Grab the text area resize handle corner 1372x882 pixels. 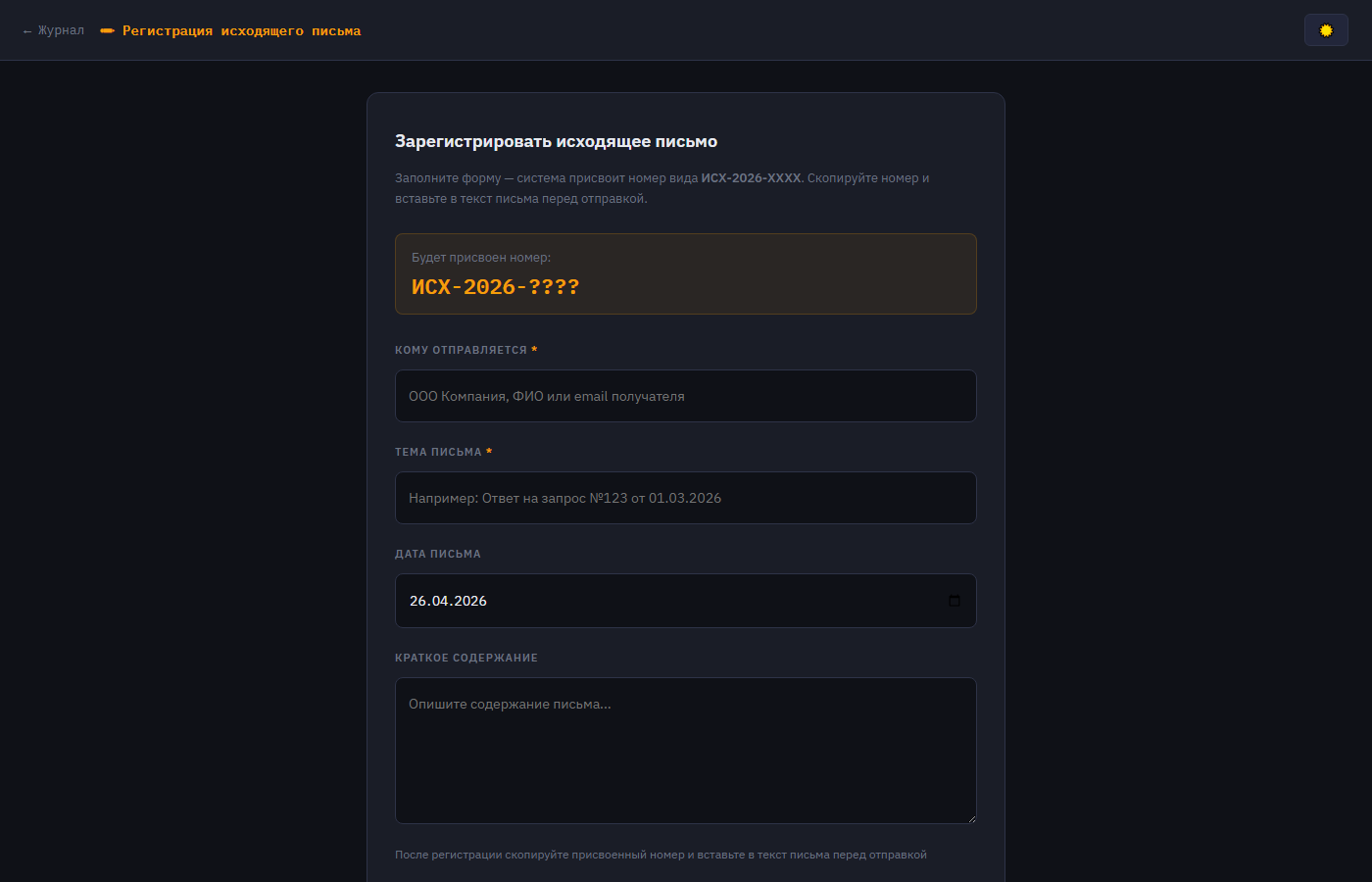tap(971, 818)
